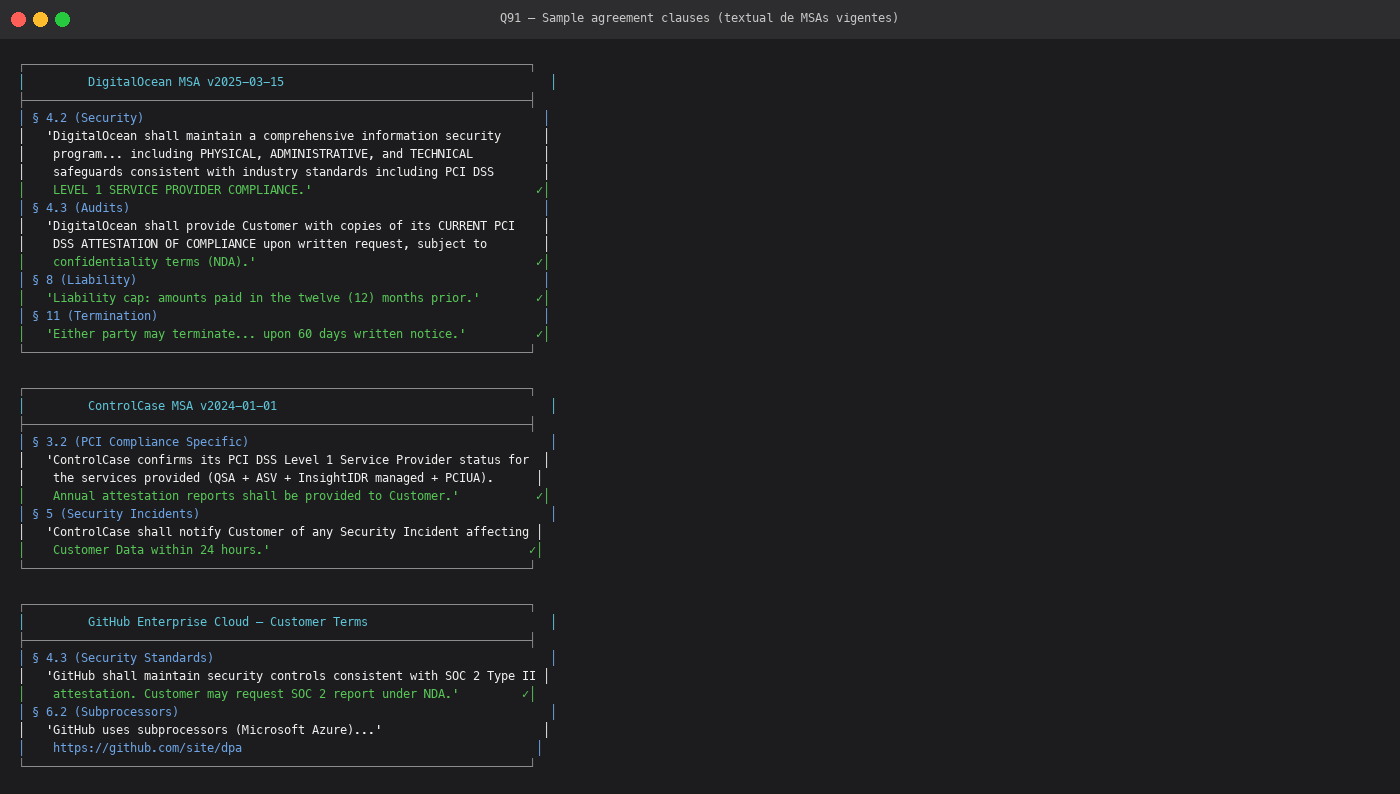
Task: Select the 'GitHub uses subprocessors (Microsoft Azure)...' line
Action: tap(214, 730)
